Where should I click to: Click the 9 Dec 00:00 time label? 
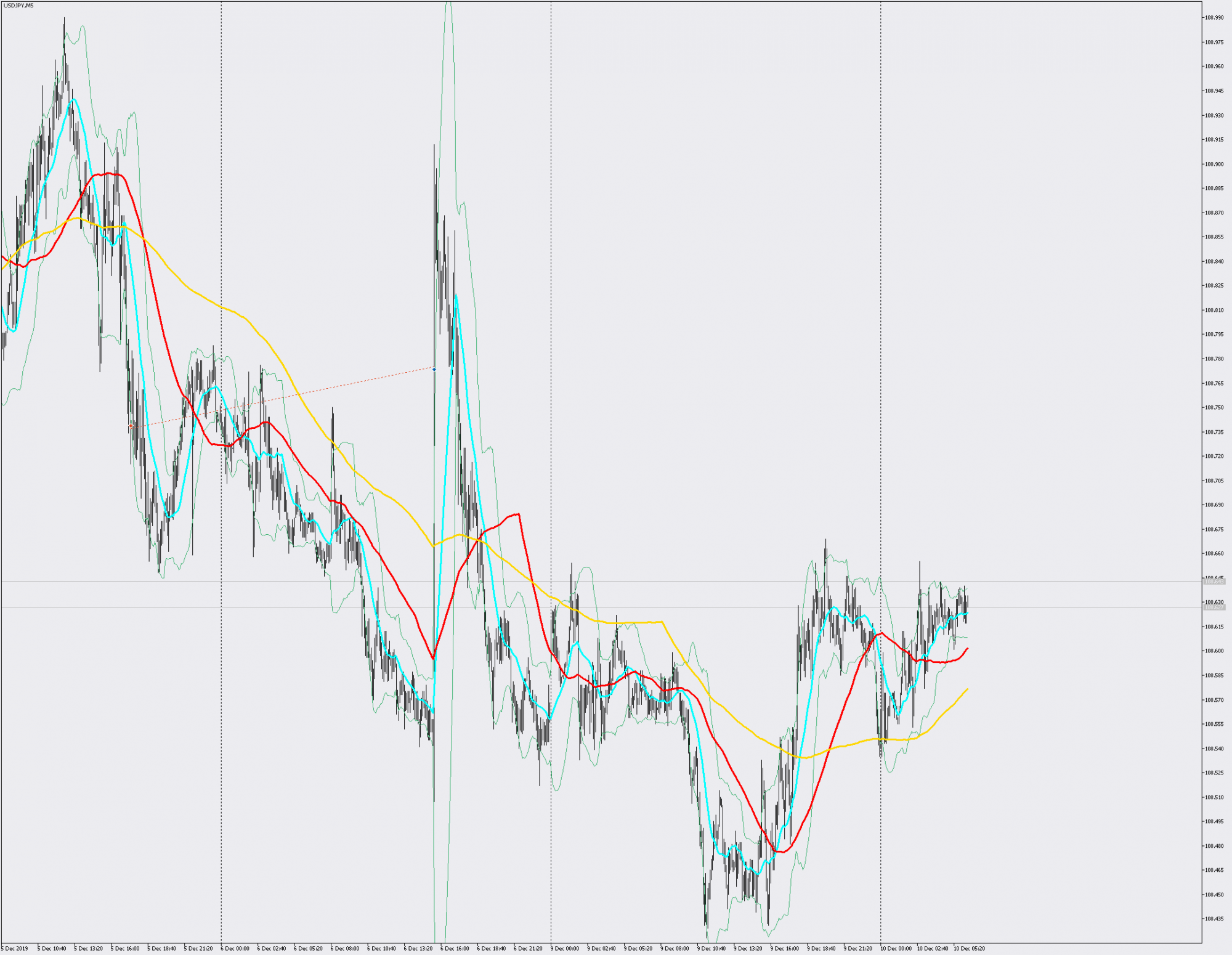pyautogui.click(x=565, y=949)
